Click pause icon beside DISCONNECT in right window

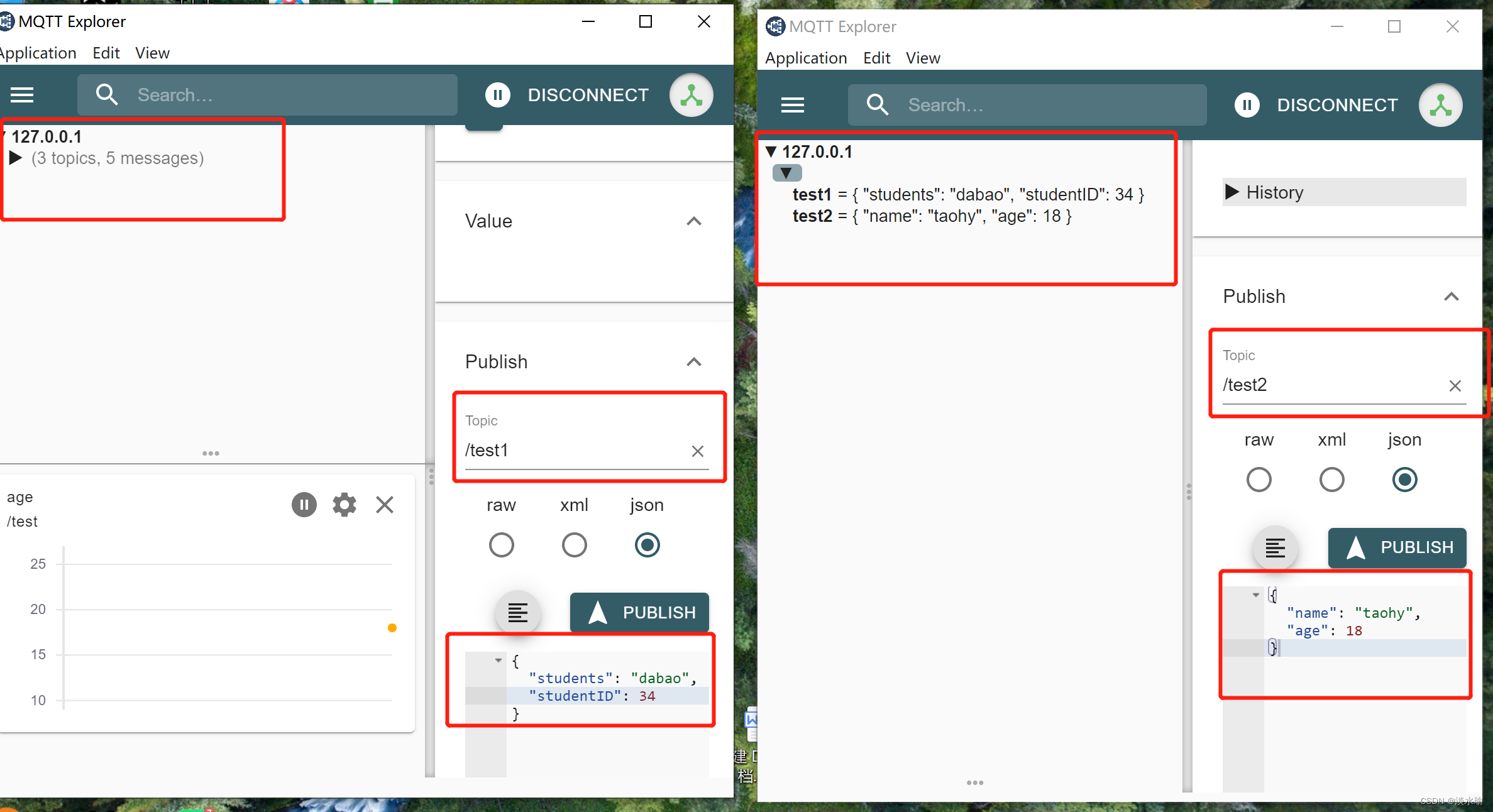tap(1247, 105)
